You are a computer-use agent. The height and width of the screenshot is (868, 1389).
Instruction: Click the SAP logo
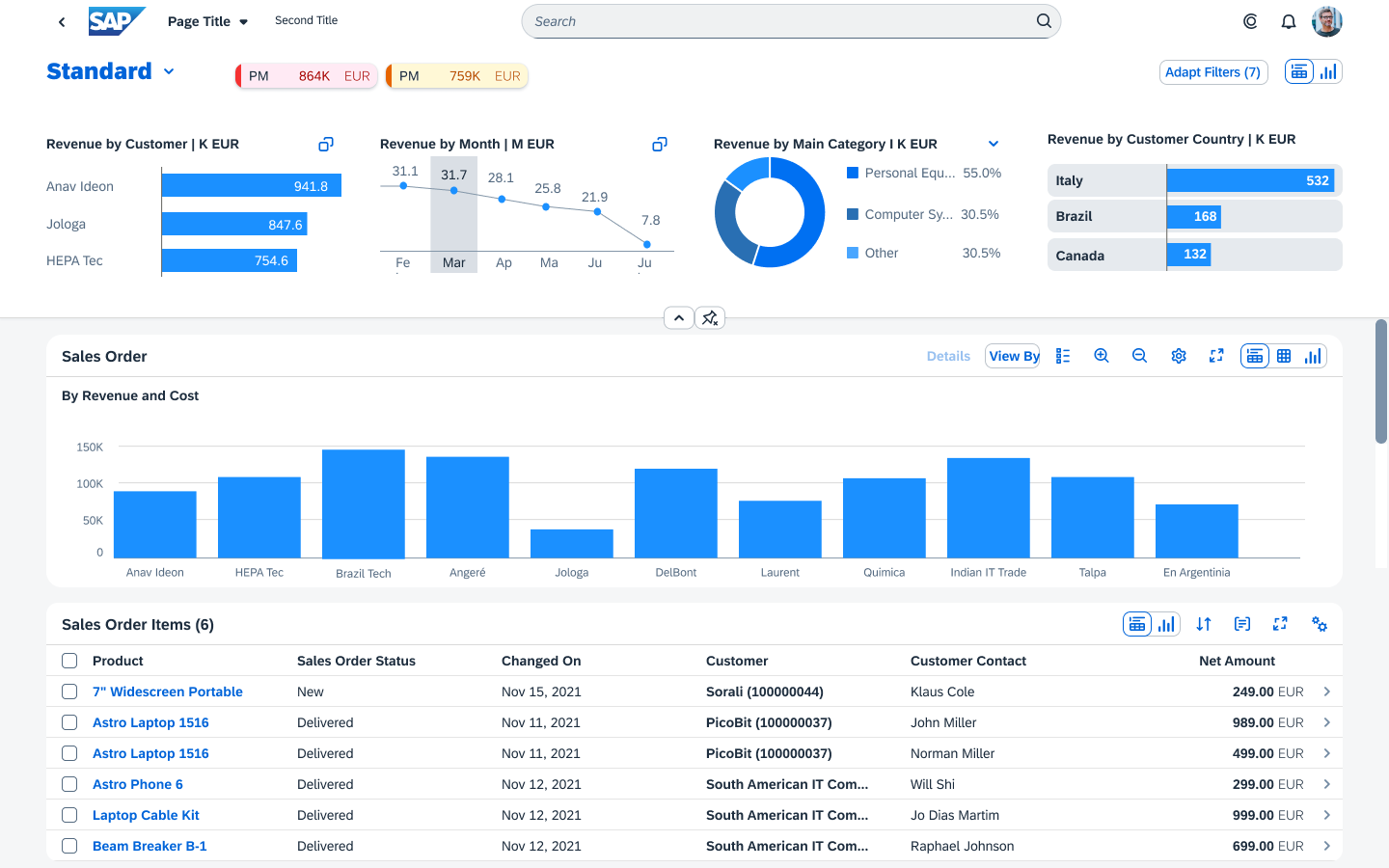coord(117,21)
